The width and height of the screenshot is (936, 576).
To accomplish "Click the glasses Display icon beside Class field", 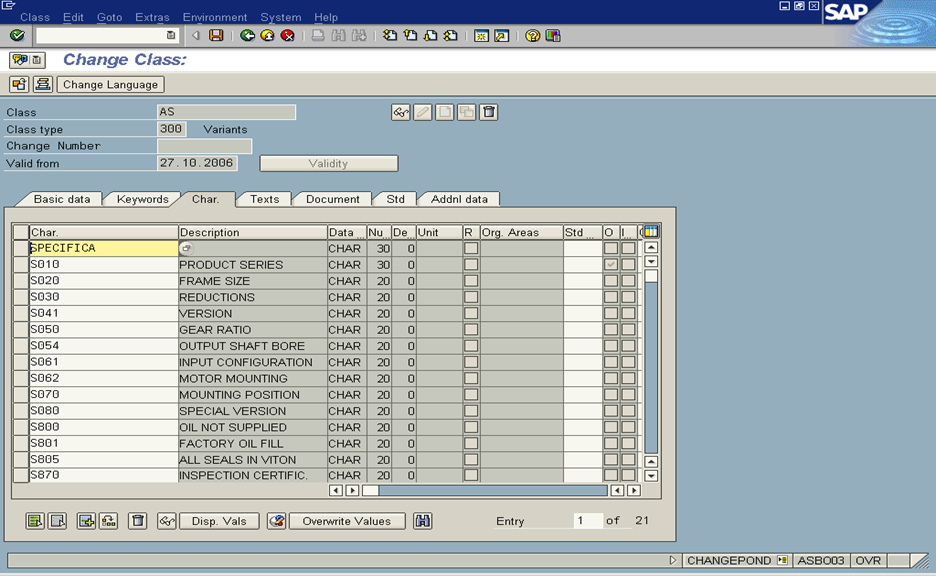I will (x=401, y=112).
